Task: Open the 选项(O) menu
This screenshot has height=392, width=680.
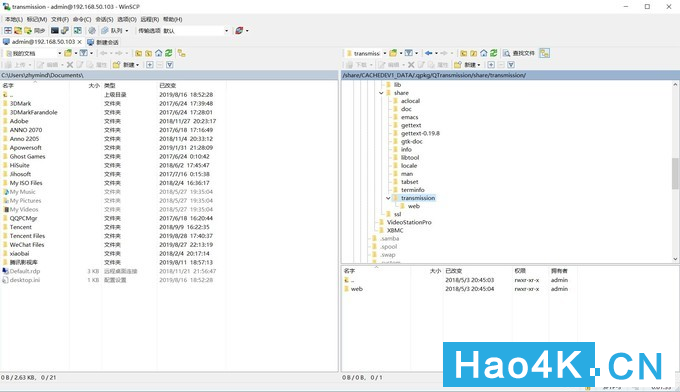Action: pos(127,19)
